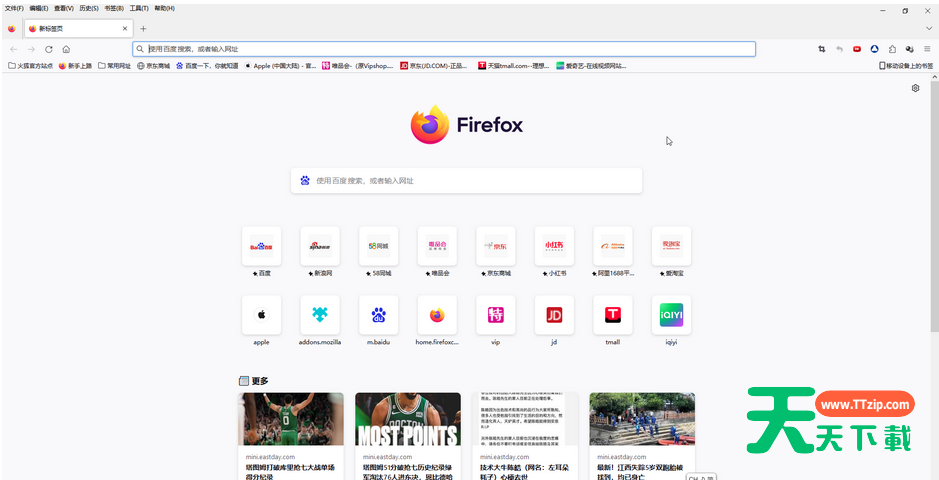Open the 江西失踪5岁双胞胎 news card

click(x=642, y=436)
